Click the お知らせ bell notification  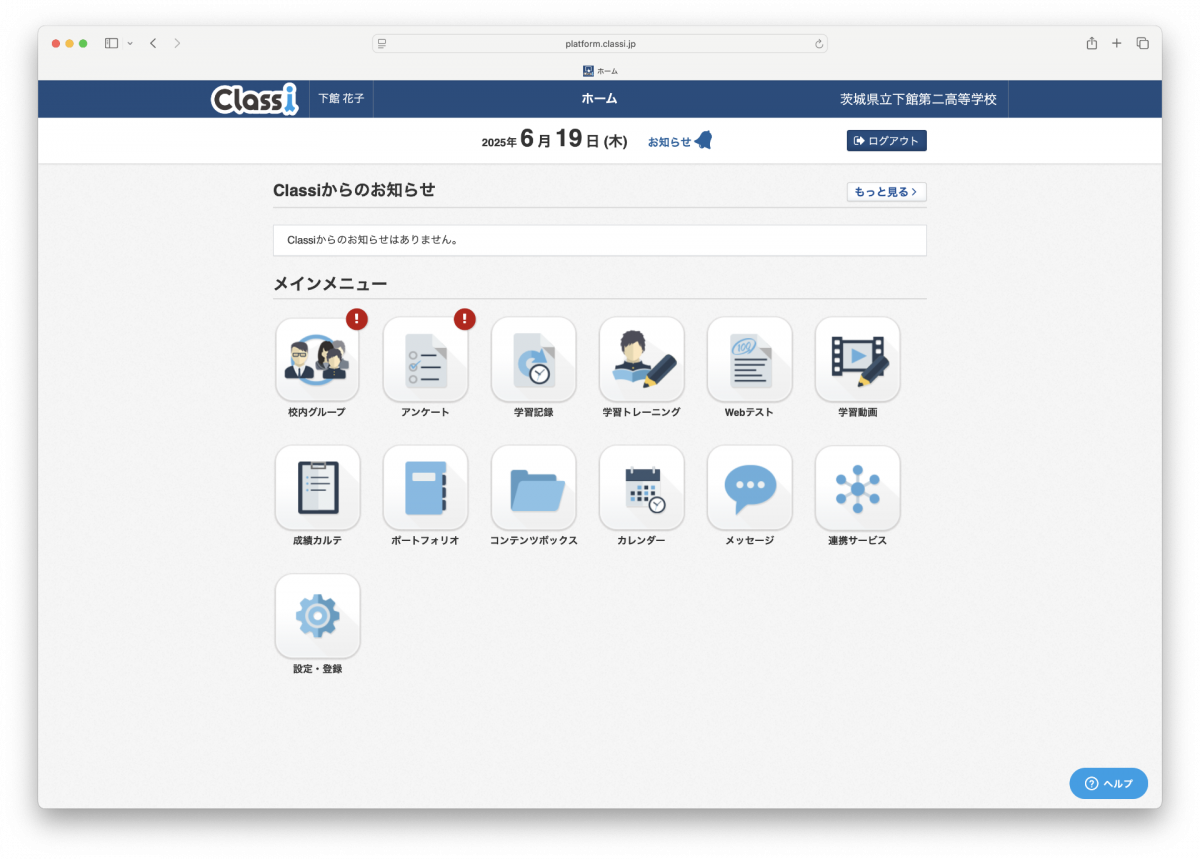point(680,141)
